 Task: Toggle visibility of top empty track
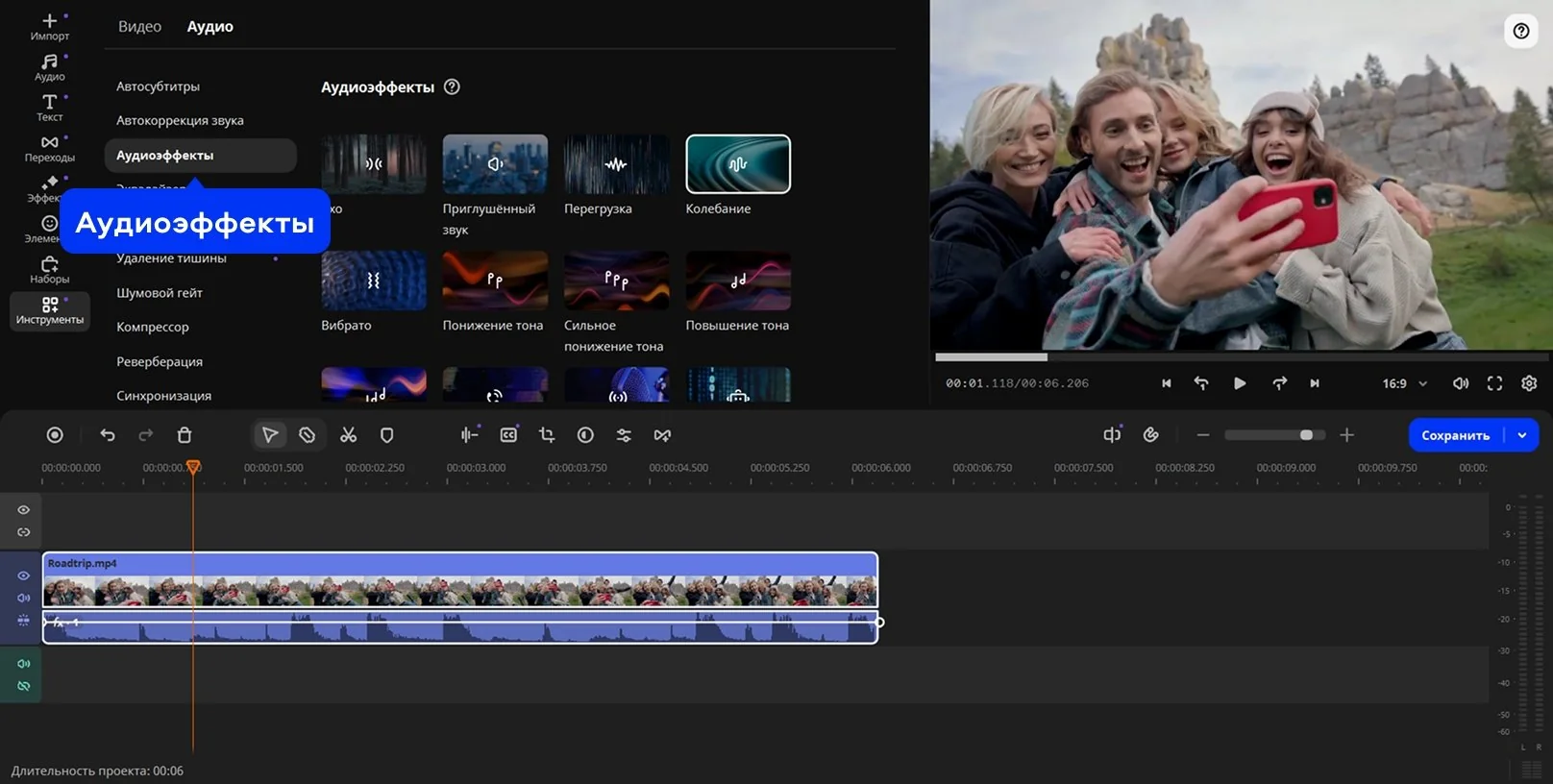[24, 510]
